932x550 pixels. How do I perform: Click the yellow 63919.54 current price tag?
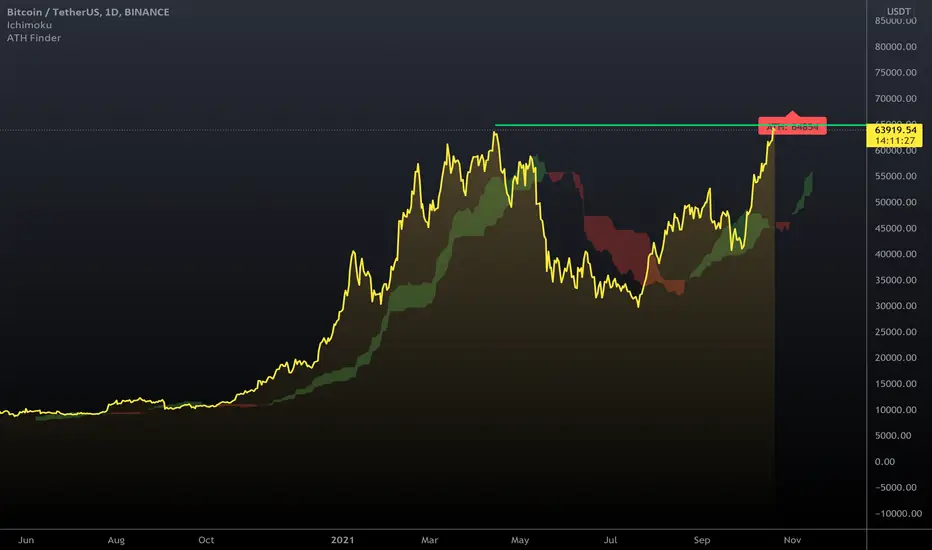click(895, 130)
